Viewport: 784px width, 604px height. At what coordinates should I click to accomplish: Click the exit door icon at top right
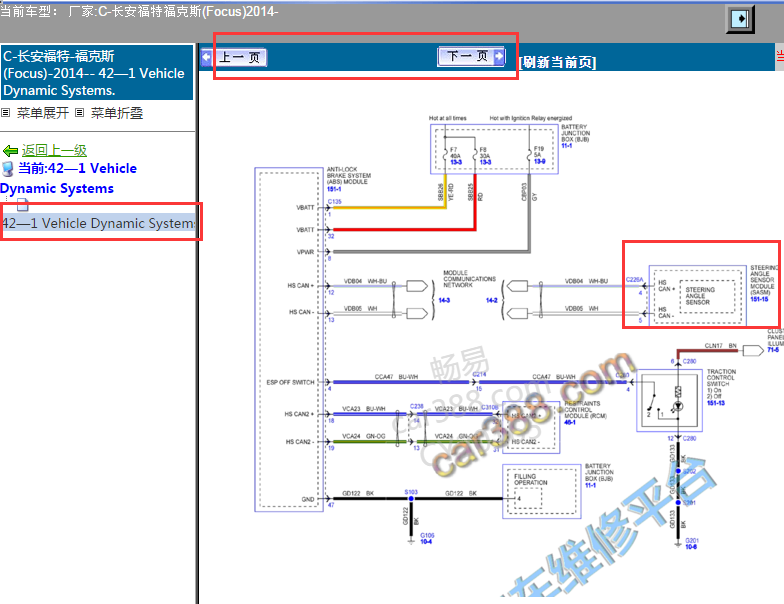tap(740, 19)
